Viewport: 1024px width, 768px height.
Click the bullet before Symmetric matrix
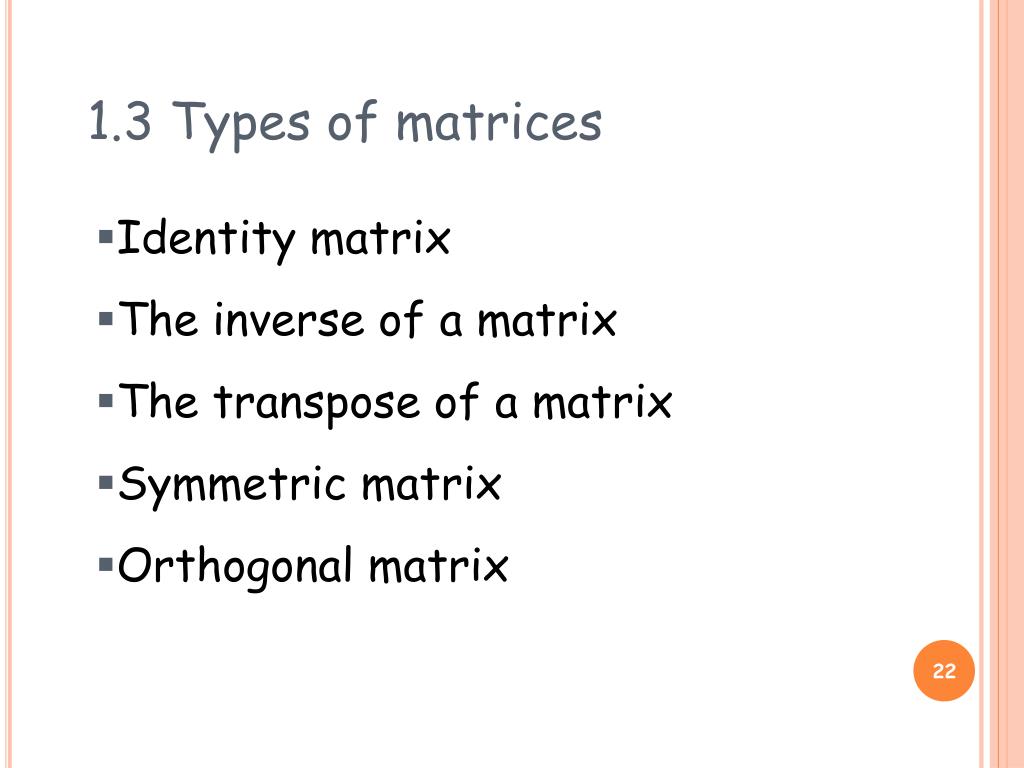[106, 483]
